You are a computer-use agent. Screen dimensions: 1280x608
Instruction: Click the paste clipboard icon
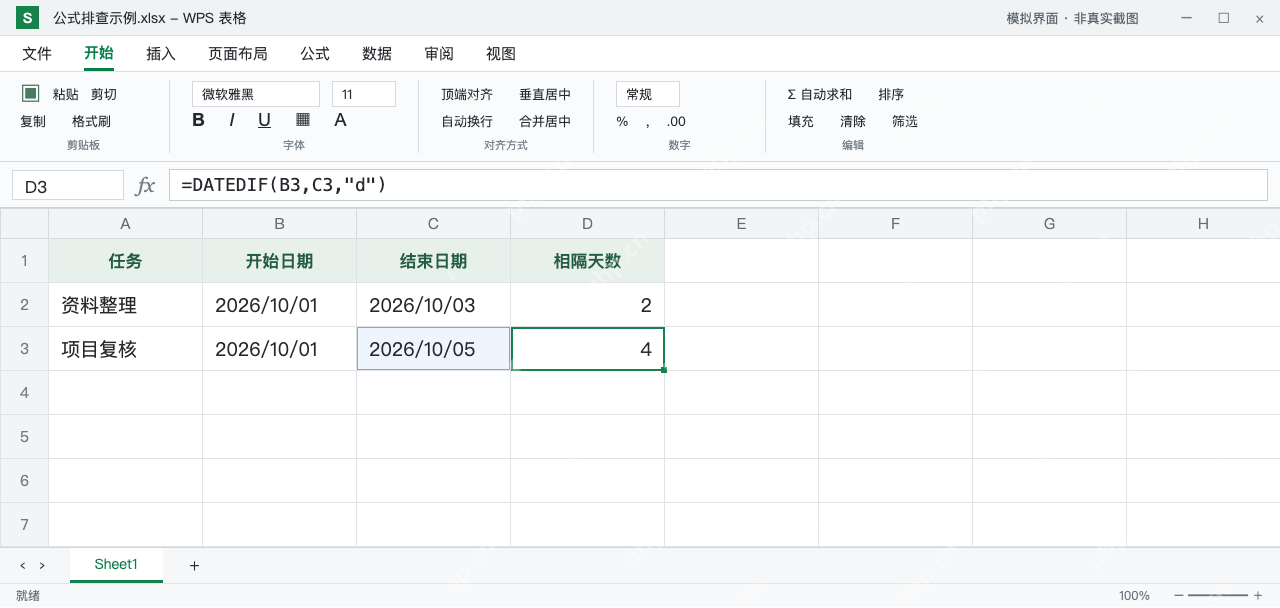(31, 93)
